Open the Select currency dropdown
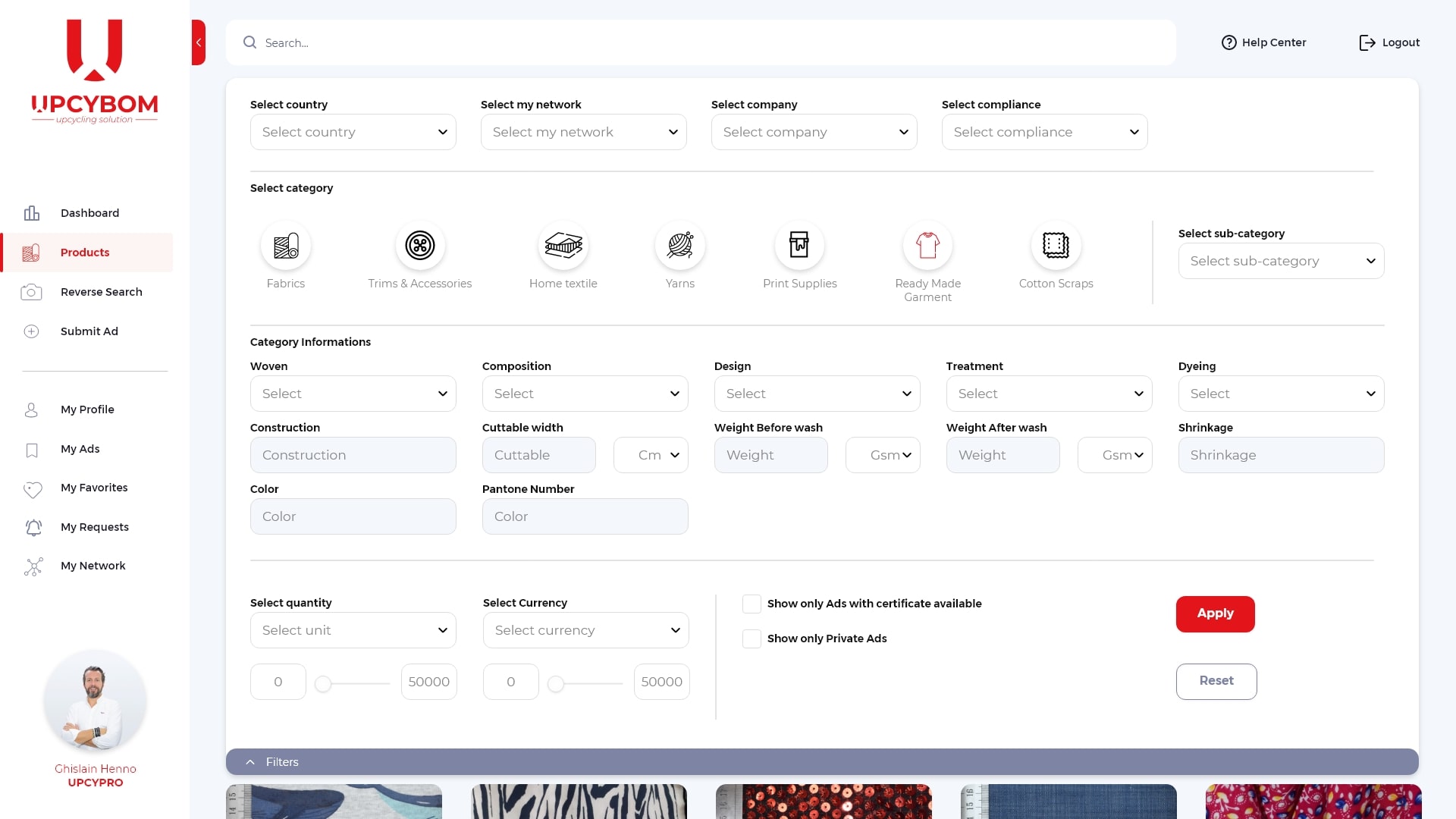This screenshot has width=1456, height=819. (585, 630)
